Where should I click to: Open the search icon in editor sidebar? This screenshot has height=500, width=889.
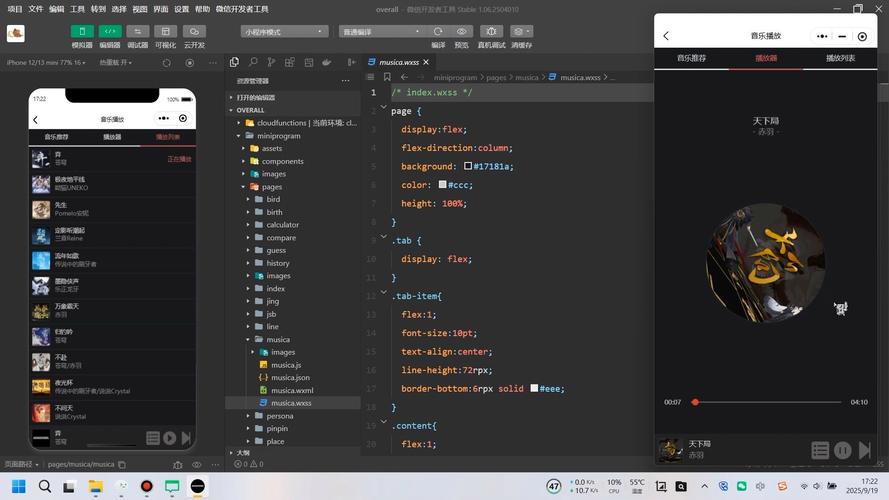[253, 62]
